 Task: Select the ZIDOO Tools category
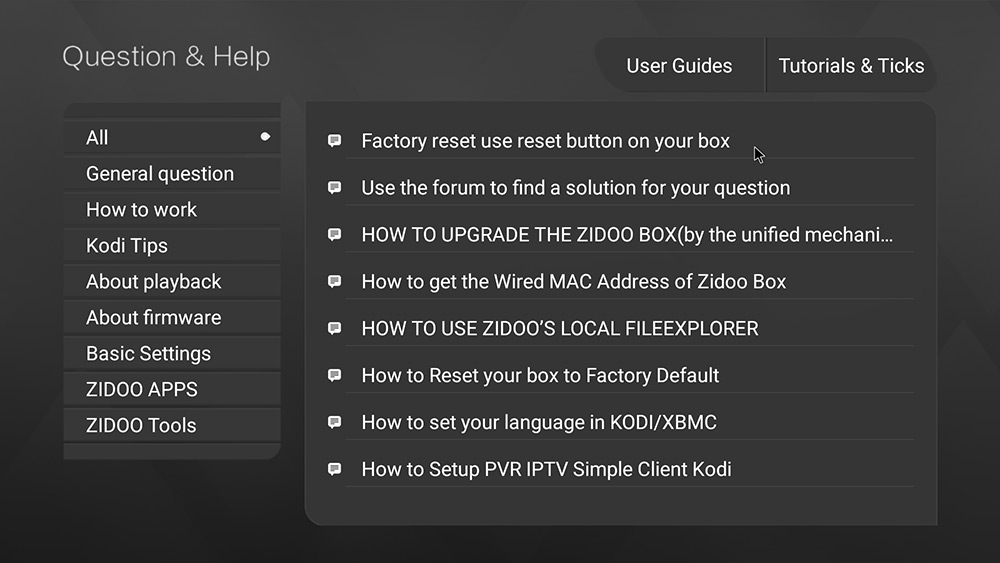172,425
